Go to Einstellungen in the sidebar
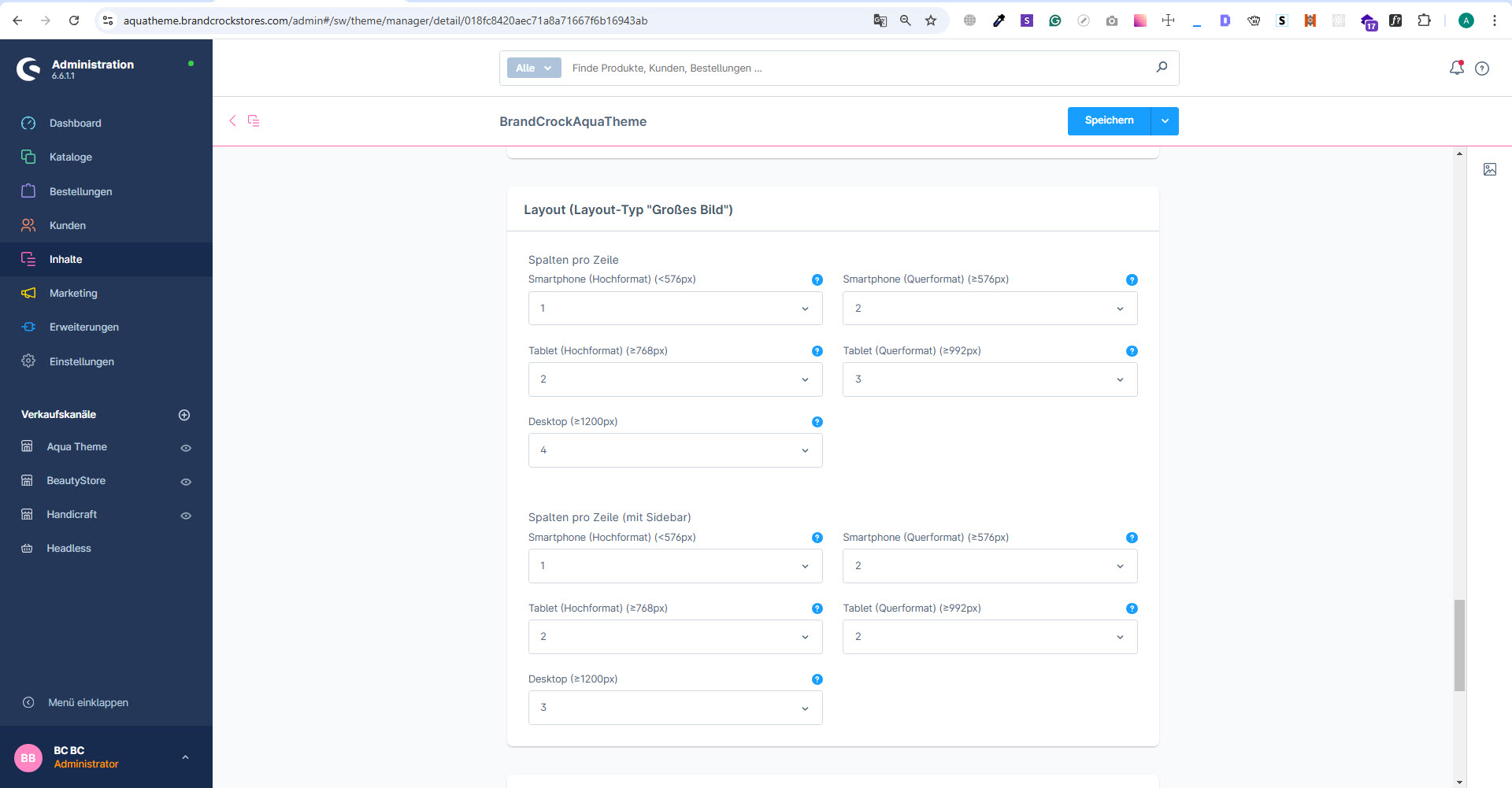Image resolution: width=1512 pixels, height=788 pixels. tap(81, 361)
